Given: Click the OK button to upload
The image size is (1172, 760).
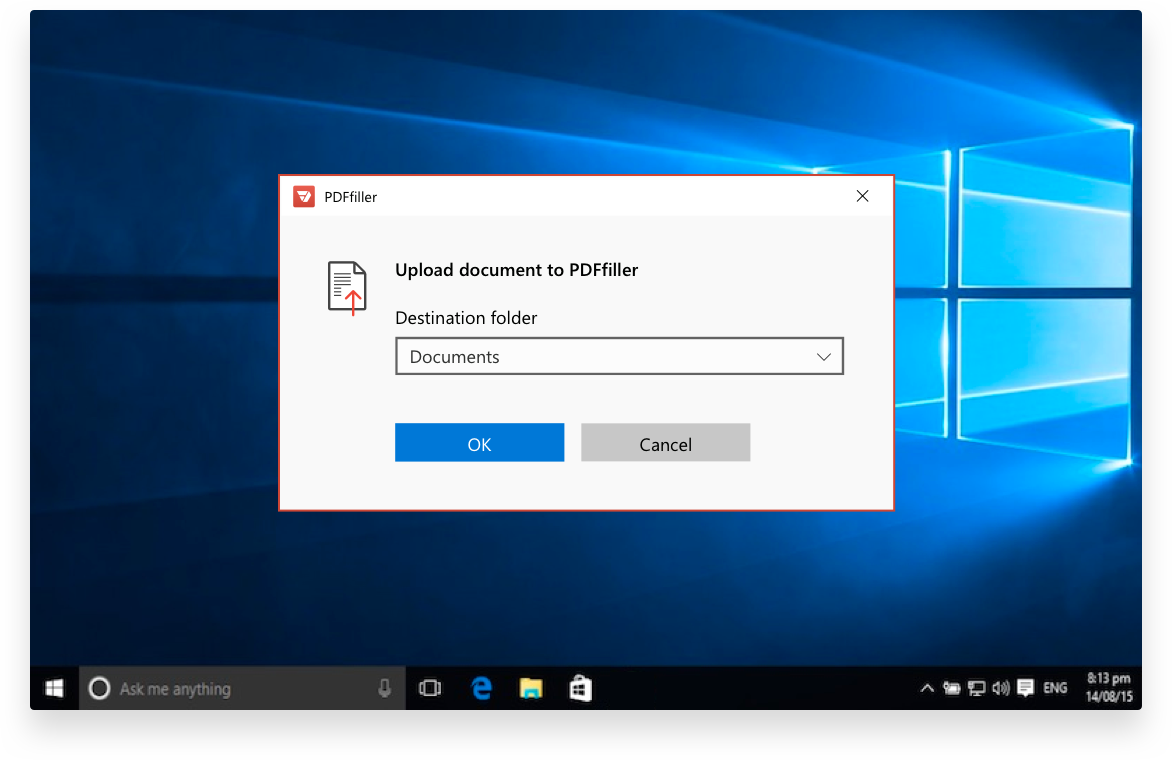Looking at the screenshot, I should (479, 442).
